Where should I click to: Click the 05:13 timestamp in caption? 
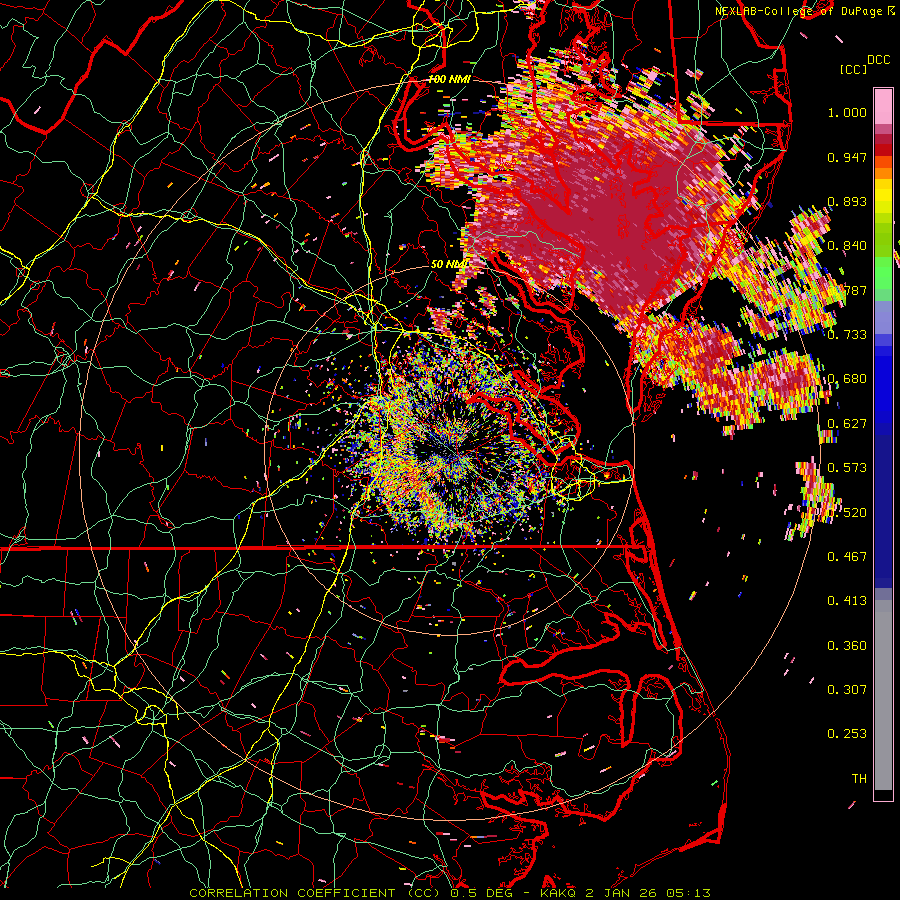point(688,893)
